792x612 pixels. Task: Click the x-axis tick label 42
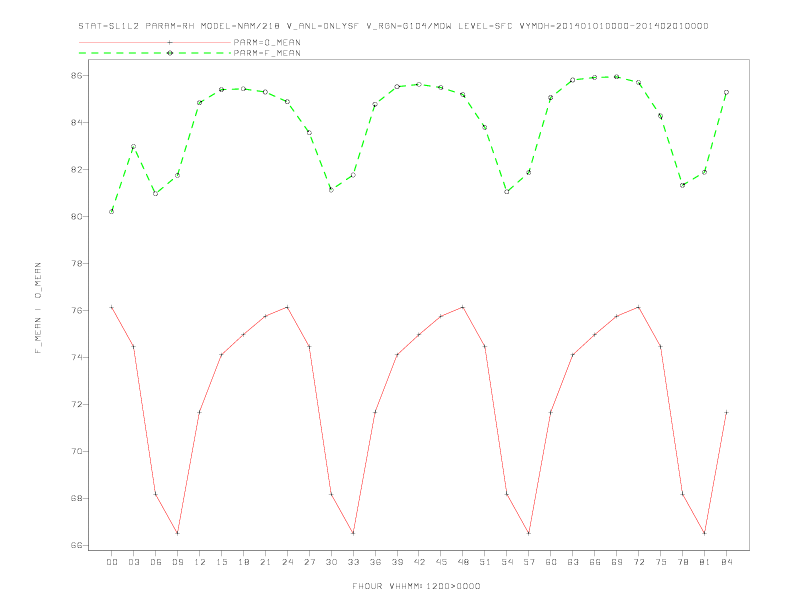pos(419,562)
